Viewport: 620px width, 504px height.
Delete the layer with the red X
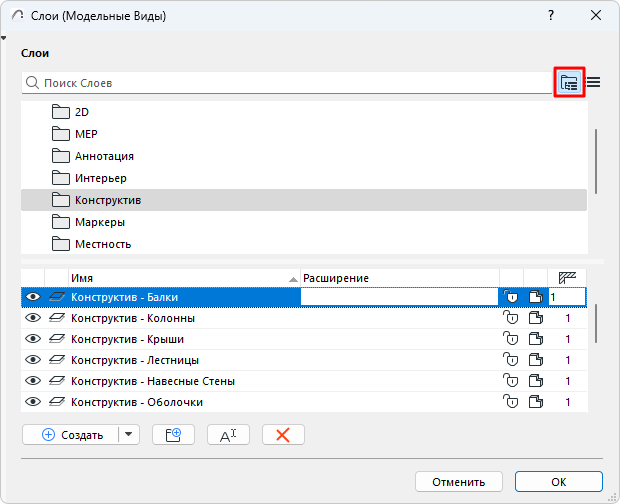tap(283, 435)
